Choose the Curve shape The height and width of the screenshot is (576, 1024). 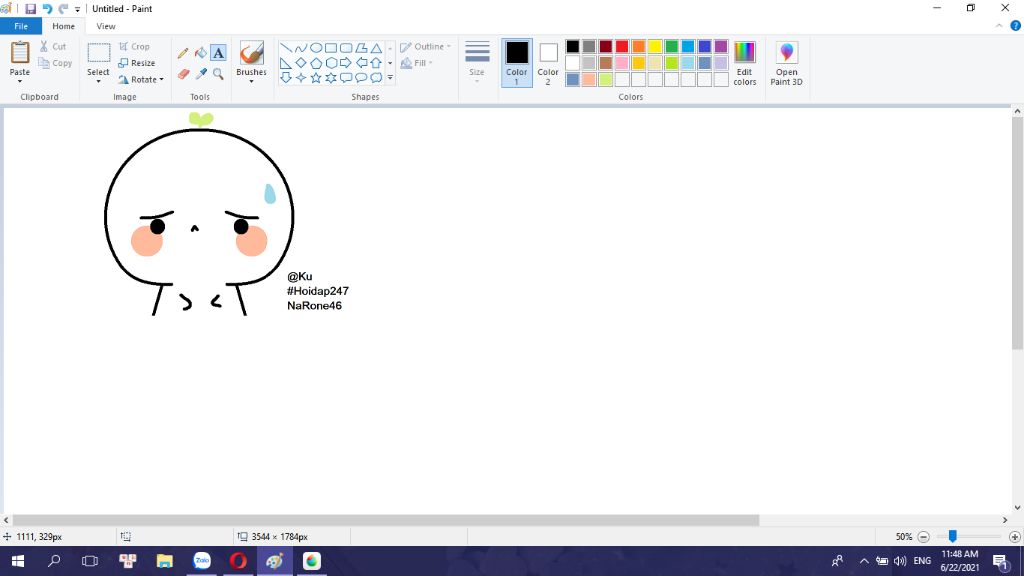pos(301,48)
